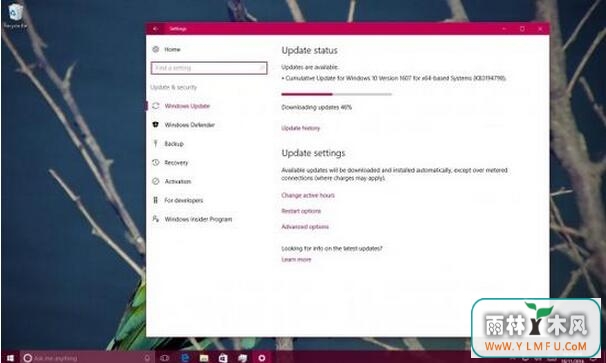
Task: Click the Update status heading
Action: pyautogui.click(x=310, y=50)
